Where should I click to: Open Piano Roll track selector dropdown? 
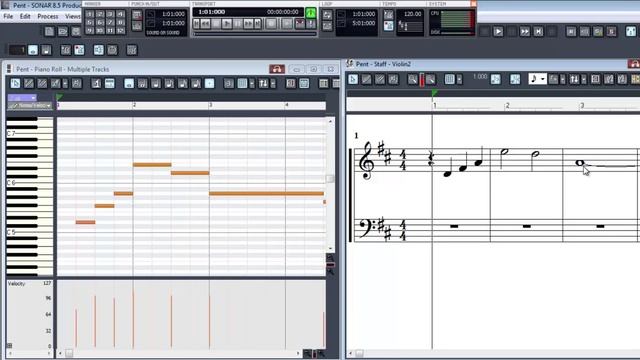(x=22, y=98)
